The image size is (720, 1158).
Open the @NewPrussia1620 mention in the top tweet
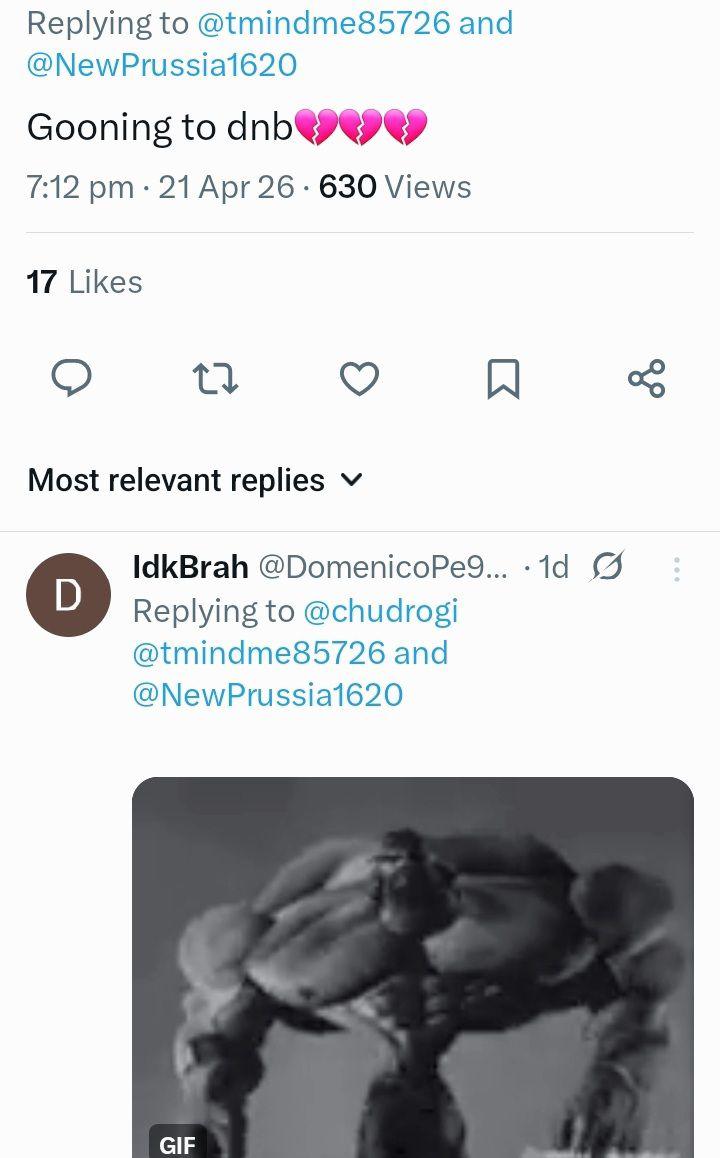coord(162,65)
